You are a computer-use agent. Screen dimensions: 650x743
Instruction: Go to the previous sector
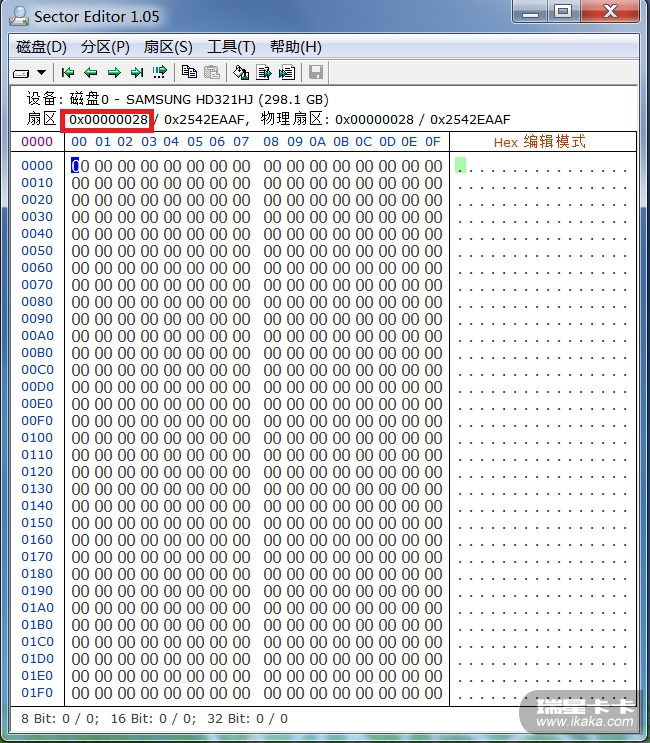pos(90,72)
